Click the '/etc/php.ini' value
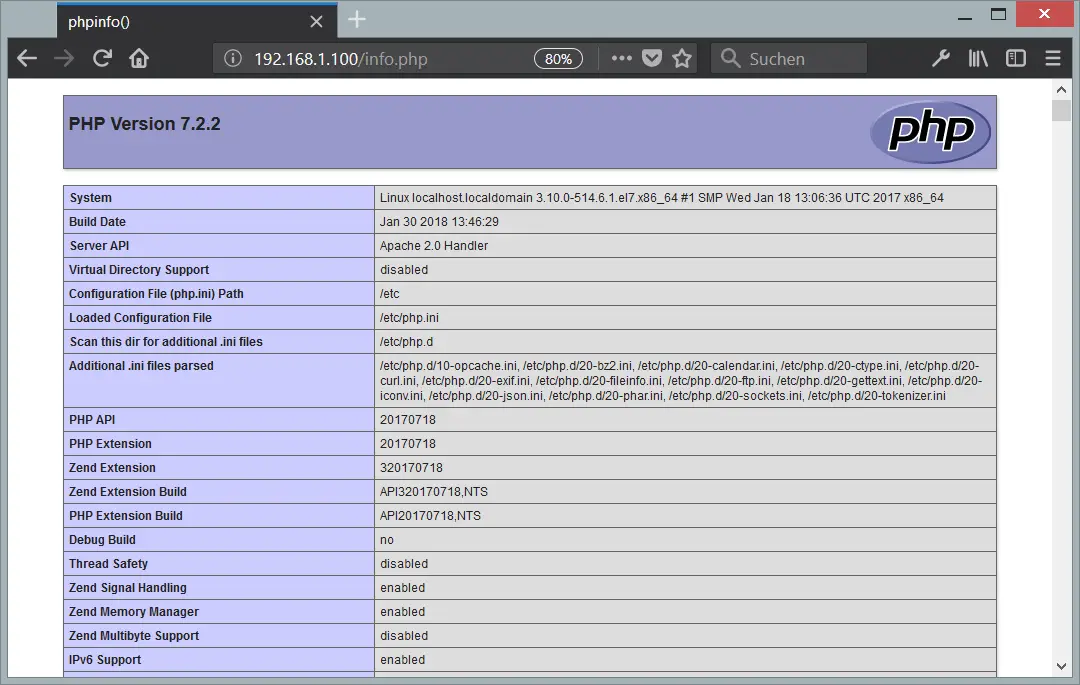This screenshot has width=1080, height=685. (409, 318)
